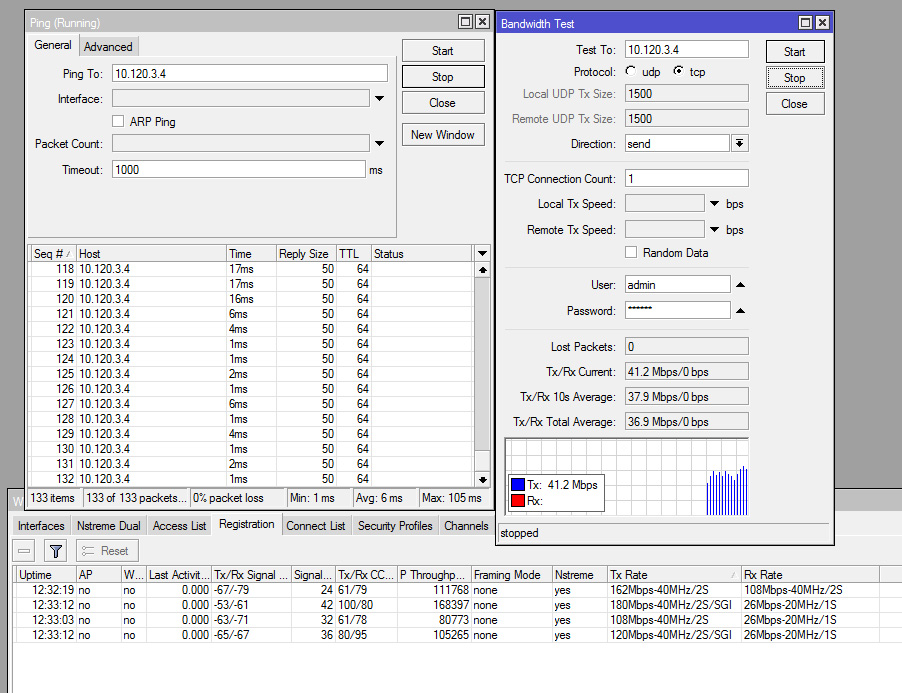Click the minus remove button in wireless toolbar
The width and height of the screenshot is (902, 693).
25,551
